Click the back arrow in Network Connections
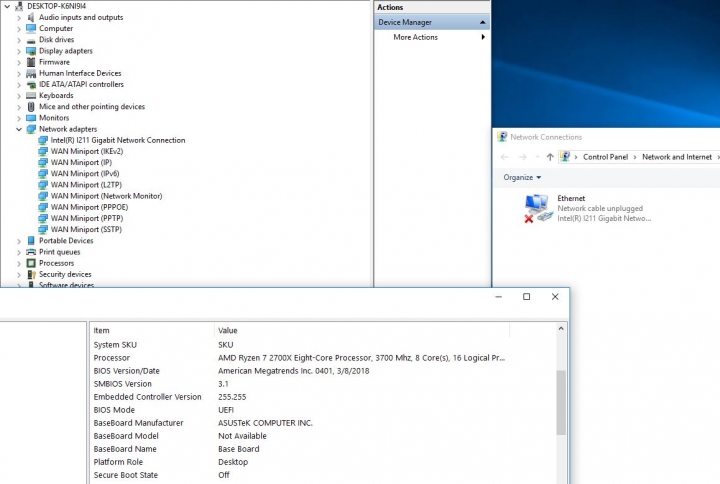The width and height of the screenshot is (720, 484). [x=504, y=157]
